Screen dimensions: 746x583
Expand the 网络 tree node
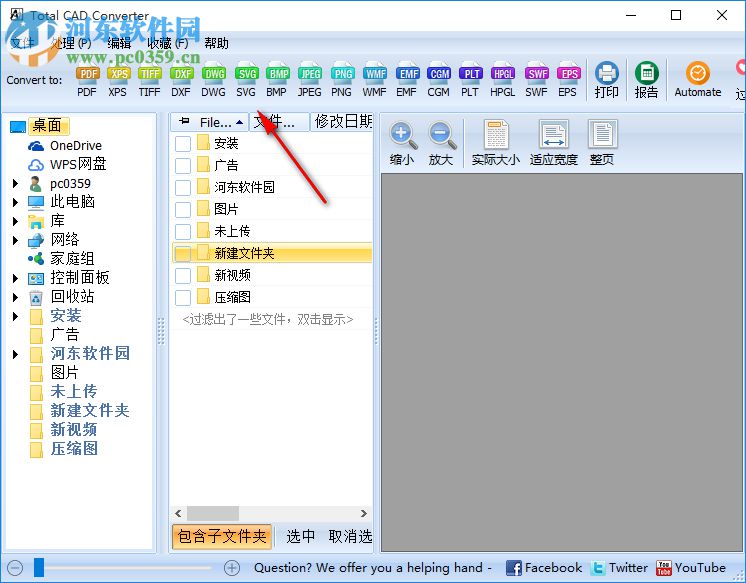point(15,240)
